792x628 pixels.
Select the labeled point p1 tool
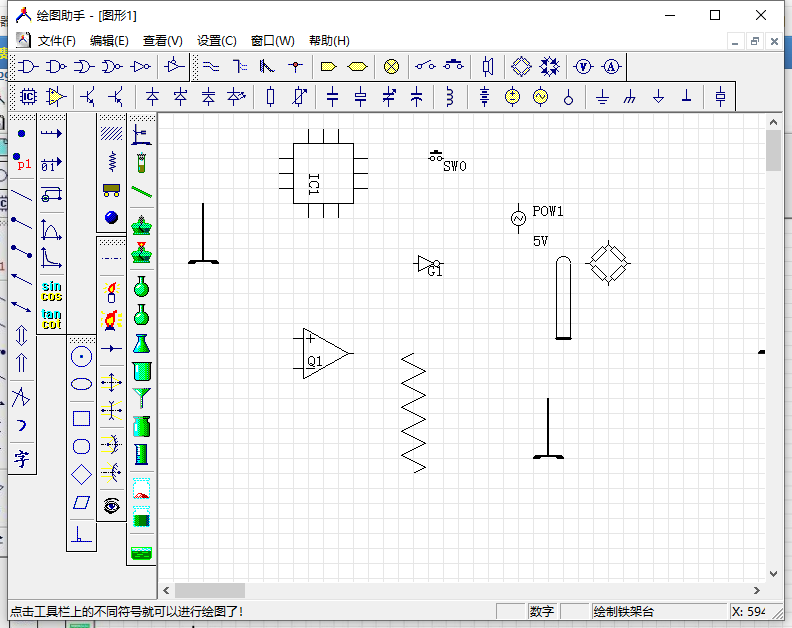pos(22,162)
